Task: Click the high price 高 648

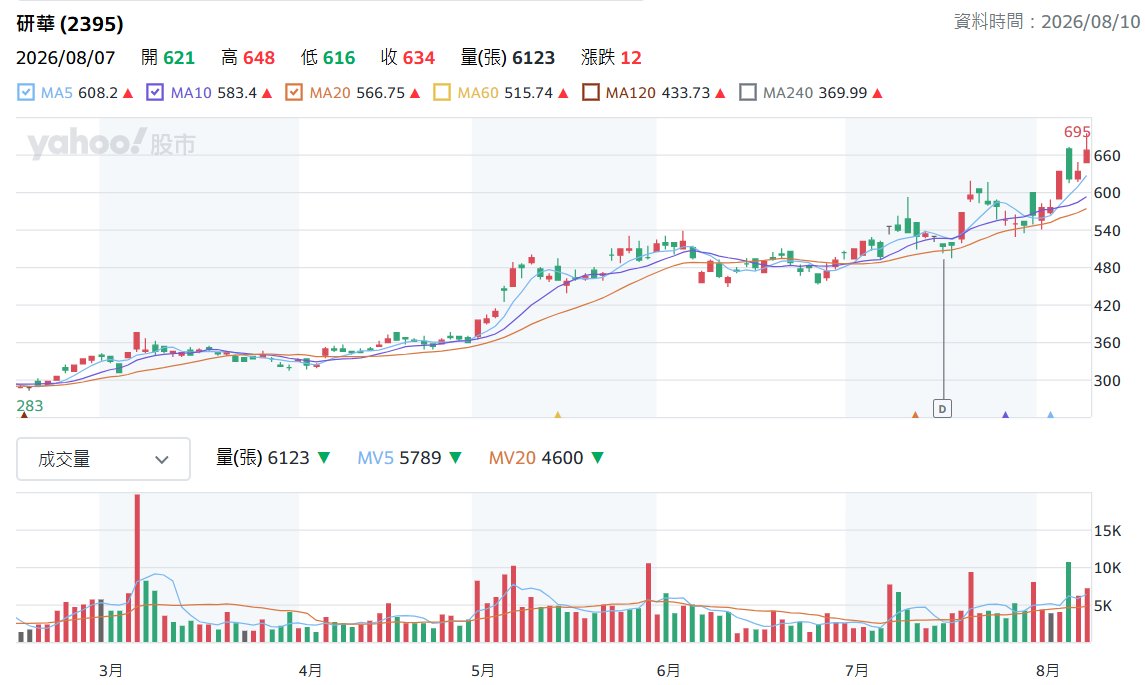Action: tap(248, 58)
